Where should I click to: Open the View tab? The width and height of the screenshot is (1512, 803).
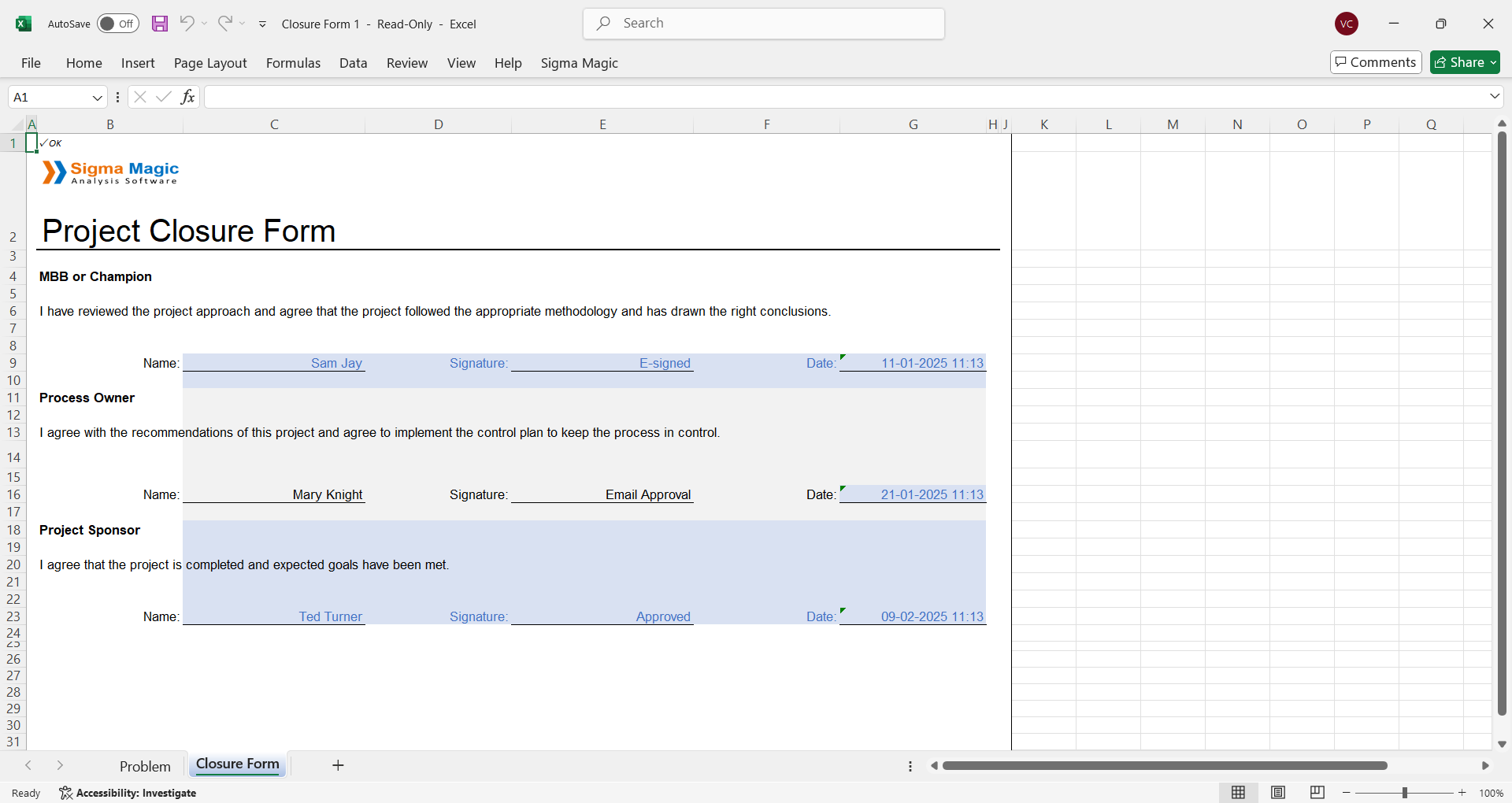(x=461, y=63)
